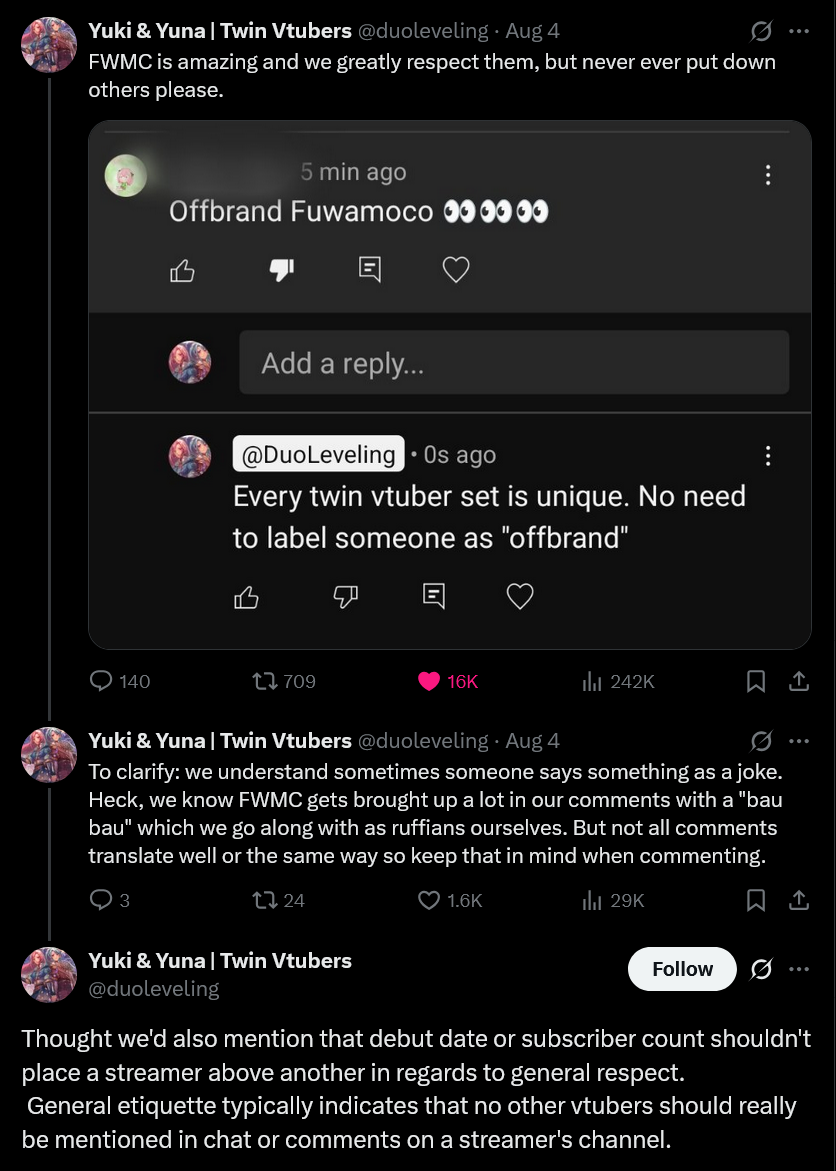Retweet the first tweet with 709 reposts
836x1171 pixels.
[x=264, y=681]
